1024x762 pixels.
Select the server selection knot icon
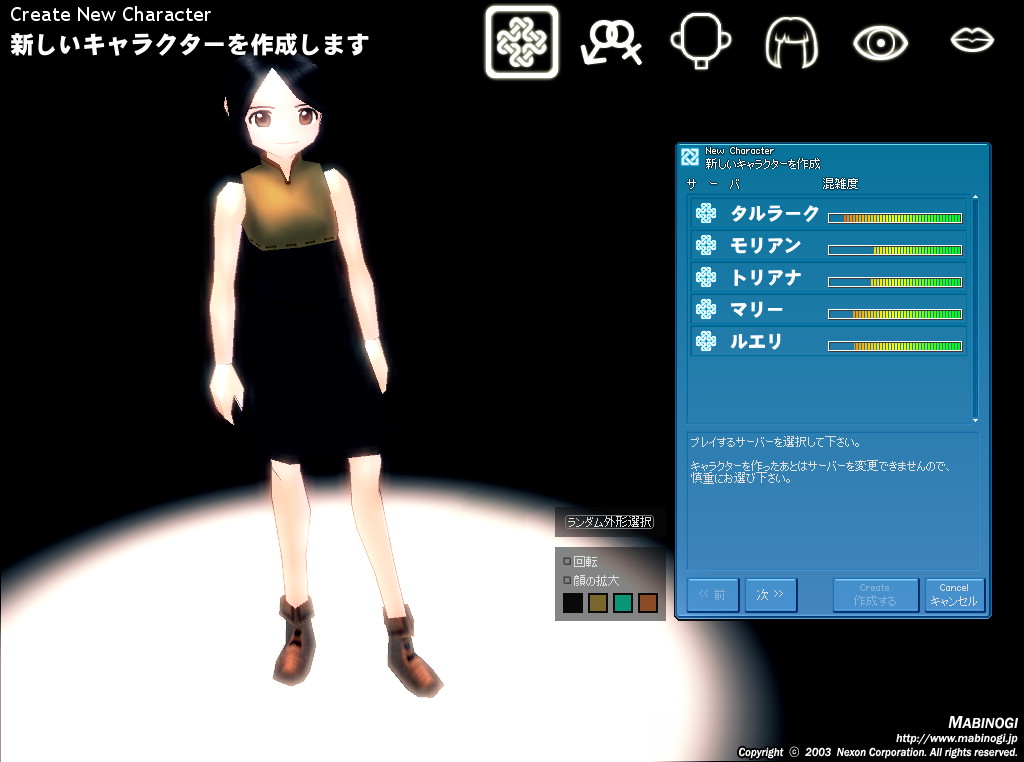click(x=522, y=42)
